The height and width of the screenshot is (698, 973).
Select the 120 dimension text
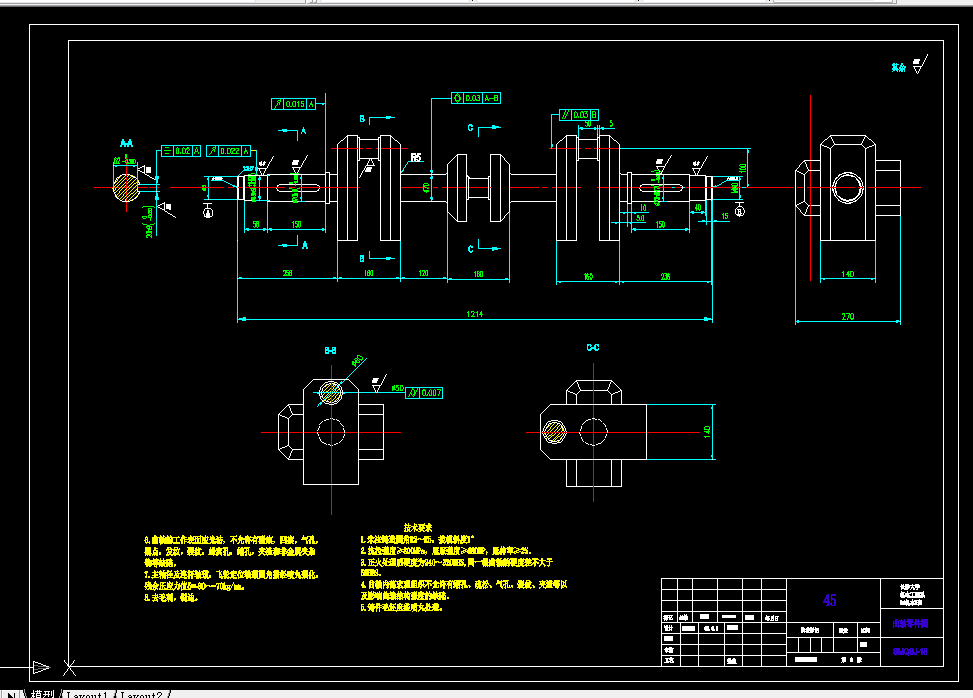pyautogui.click(x=423, y=273)
